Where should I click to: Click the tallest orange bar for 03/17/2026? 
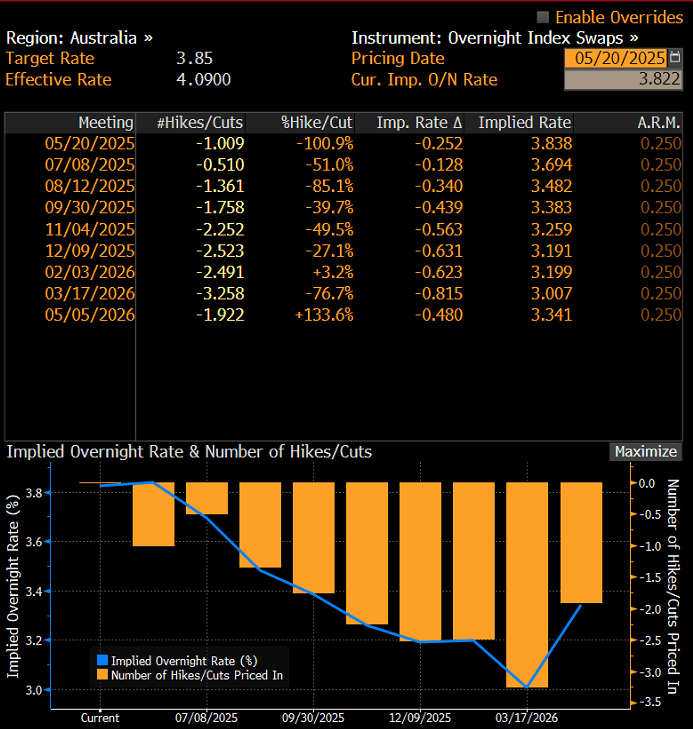click(526, 584)
